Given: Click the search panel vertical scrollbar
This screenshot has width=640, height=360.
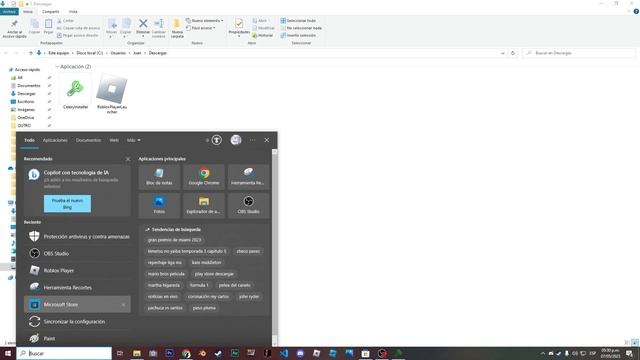Looking at the screenshot, I should [275, 247].
